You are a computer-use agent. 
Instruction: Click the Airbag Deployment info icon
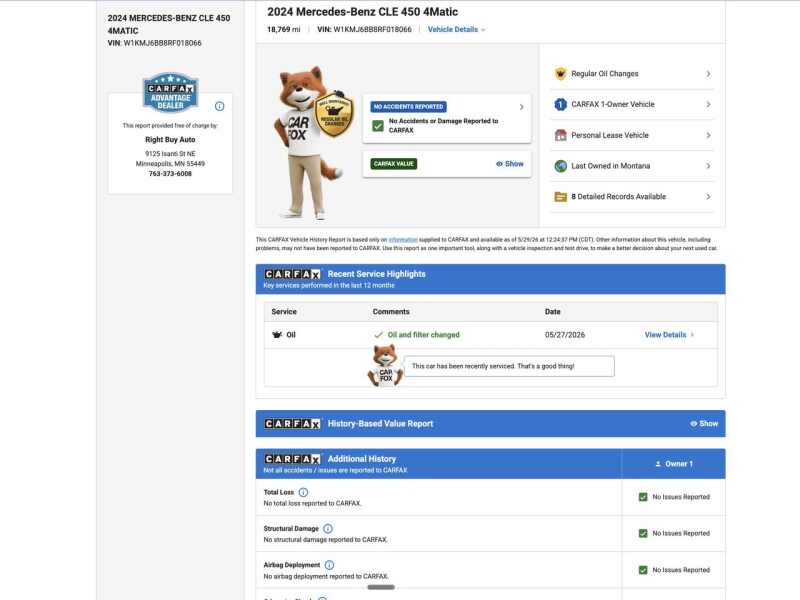tap(329, 565)
